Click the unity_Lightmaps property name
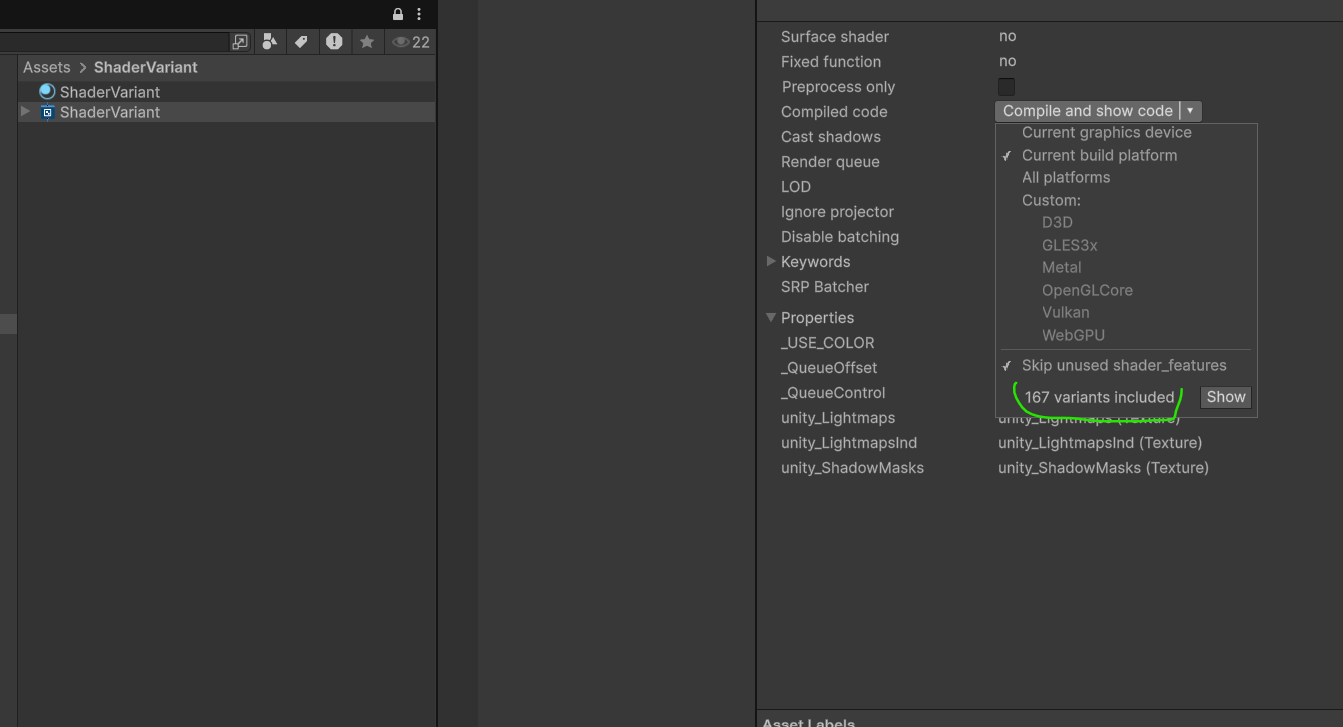Viewport: 1343px width, 727px height. (x=837, y=418)
